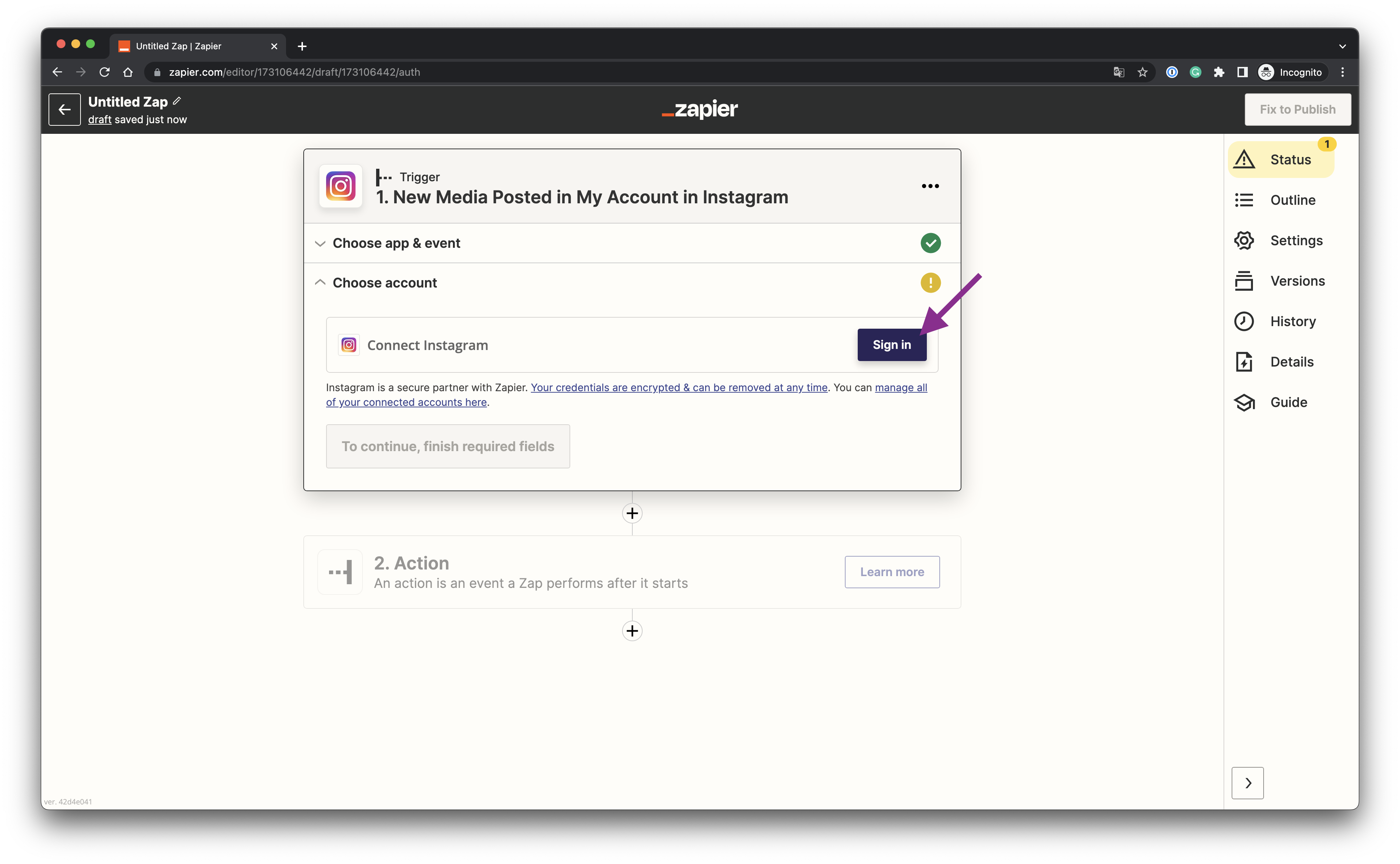This screenshot has width=1400, height=864.
Task: Expand the Choose app & event section
Action: click(631, 243)
